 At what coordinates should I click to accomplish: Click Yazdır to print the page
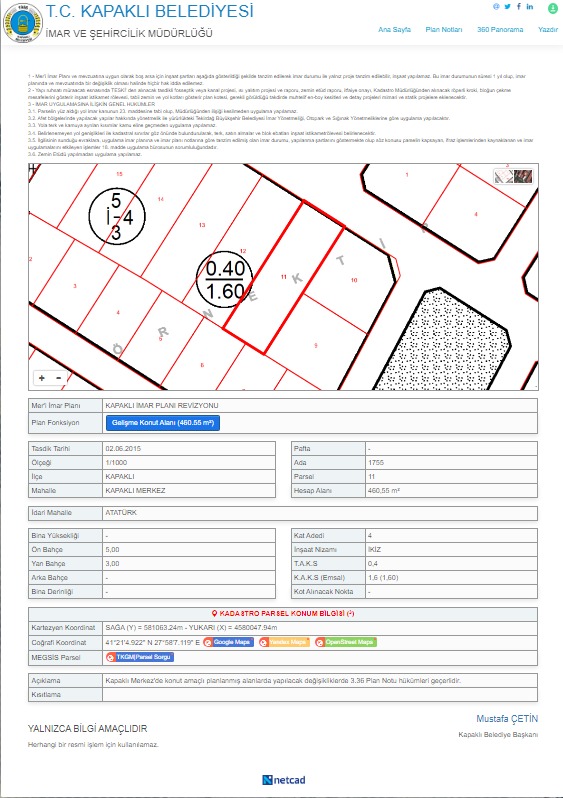pyautogui.click(x=548, y=30)
